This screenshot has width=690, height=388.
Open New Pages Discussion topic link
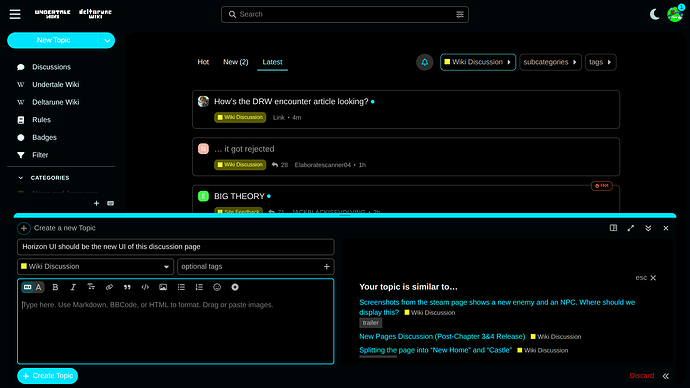tap(442, 337)
